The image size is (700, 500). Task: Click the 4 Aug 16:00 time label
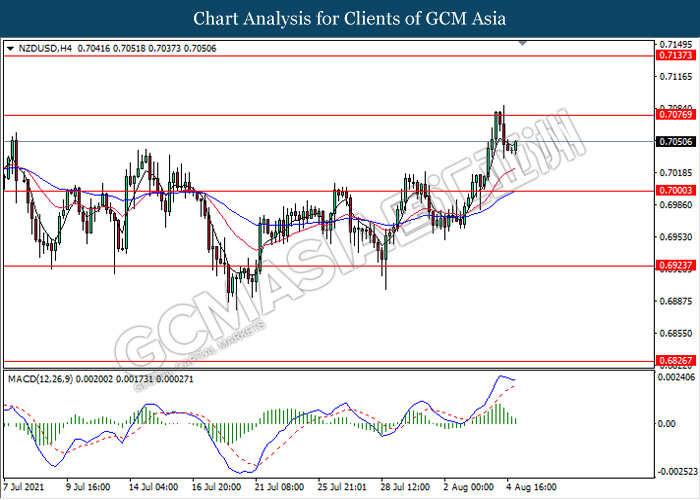point(531,487)
